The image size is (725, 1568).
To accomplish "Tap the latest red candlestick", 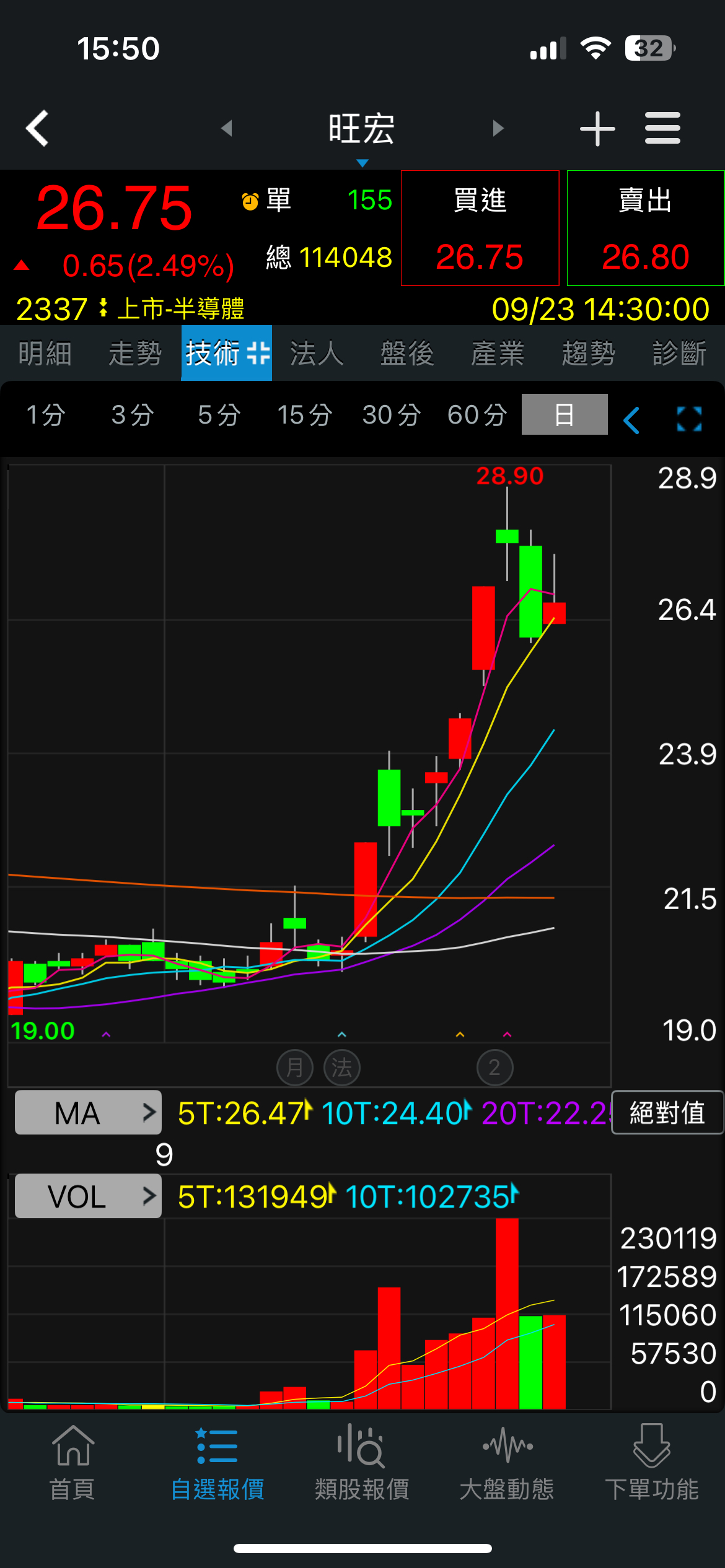I will pyautogui.click(x=554, y=612).
